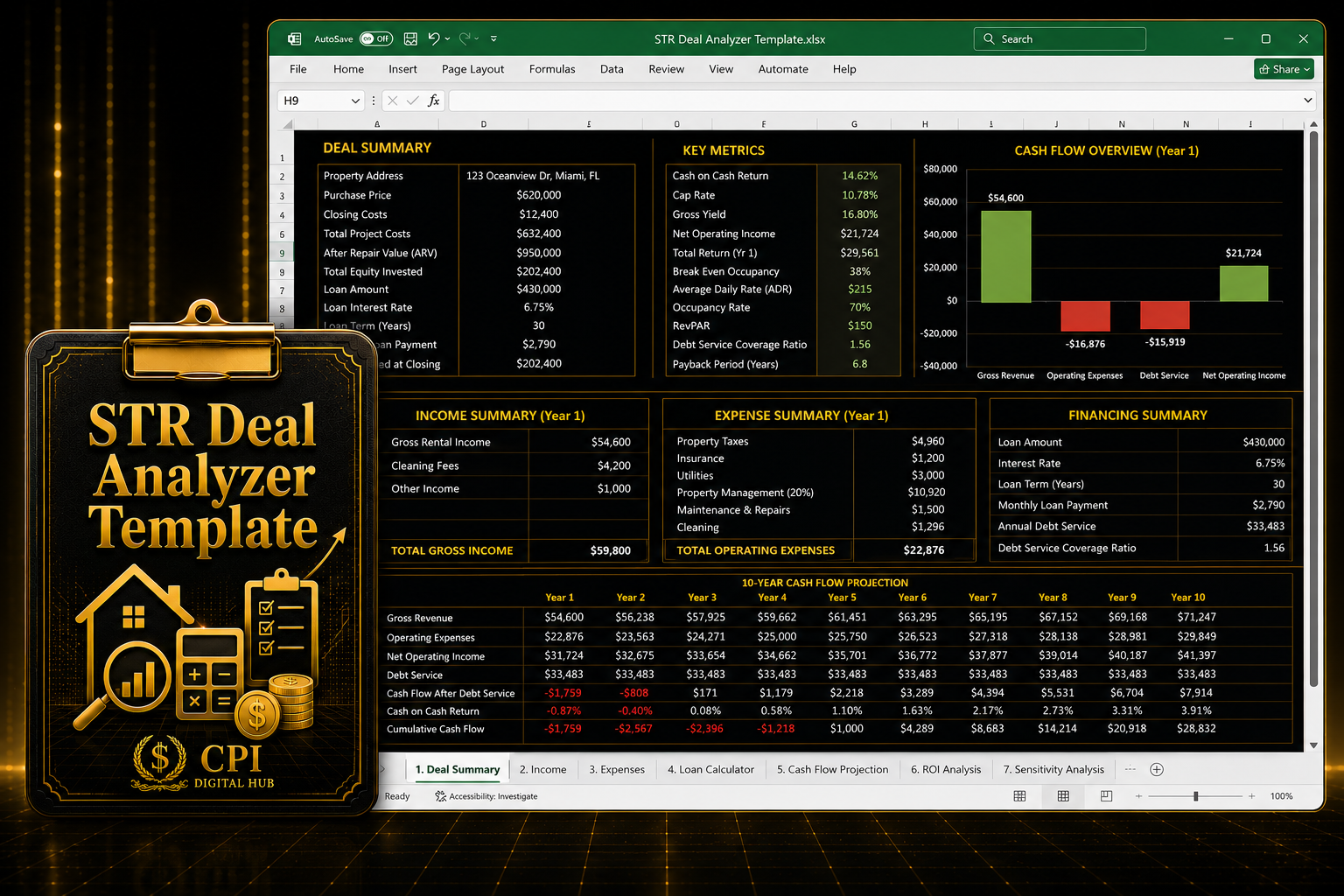Screen dimensions: 1344x896
Task: Select the Page Layout tab
Action: tap(472, 69)
